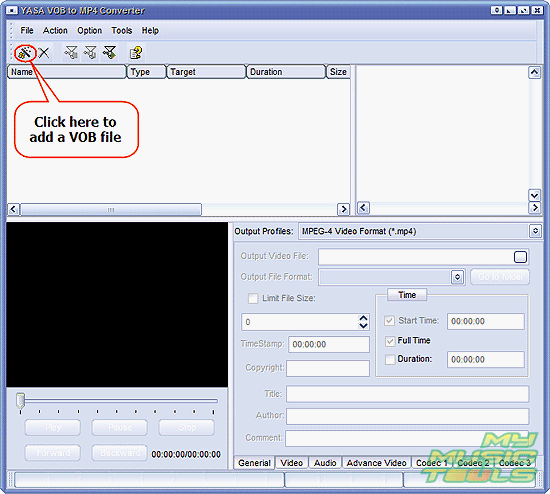The width and height of the screenshot is (550, 494).
Task: Click the video position slider thumb
Action: 21,401
